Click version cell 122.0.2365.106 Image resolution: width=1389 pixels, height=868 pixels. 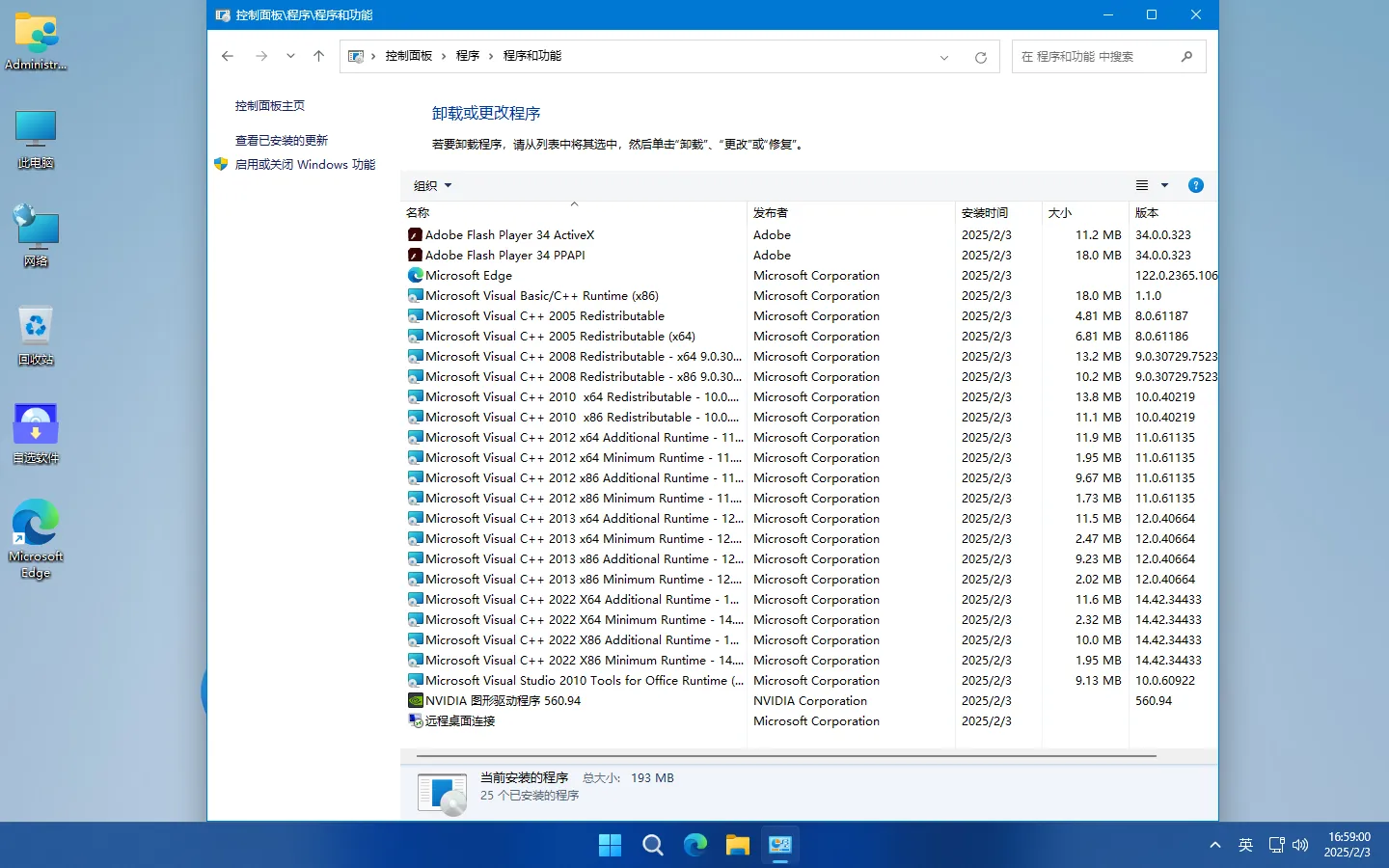pos(1176,275)
